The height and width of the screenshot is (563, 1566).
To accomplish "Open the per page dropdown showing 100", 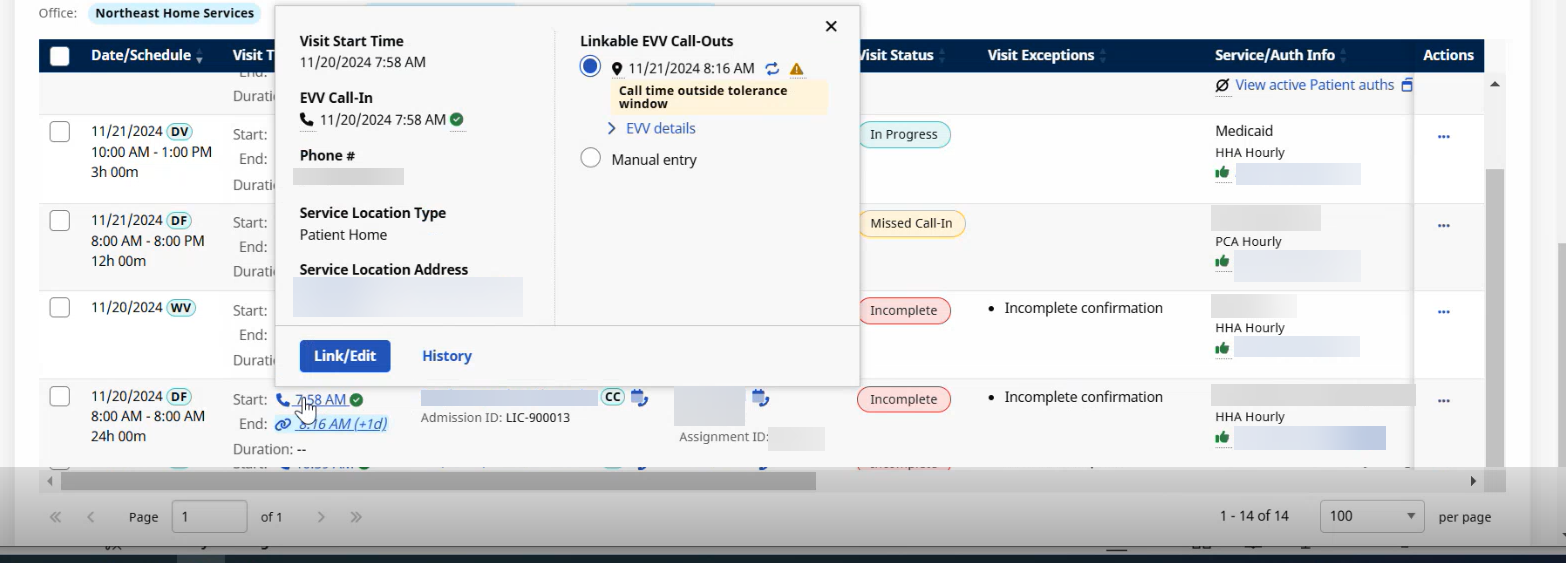I will [1371, 516].
